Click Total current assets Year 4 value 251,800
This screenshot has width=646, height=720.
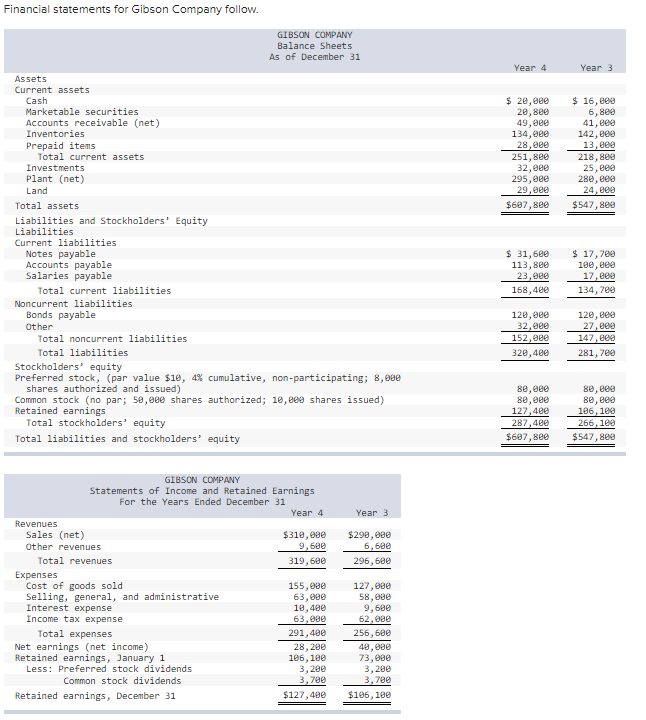(x=530, y=157)
